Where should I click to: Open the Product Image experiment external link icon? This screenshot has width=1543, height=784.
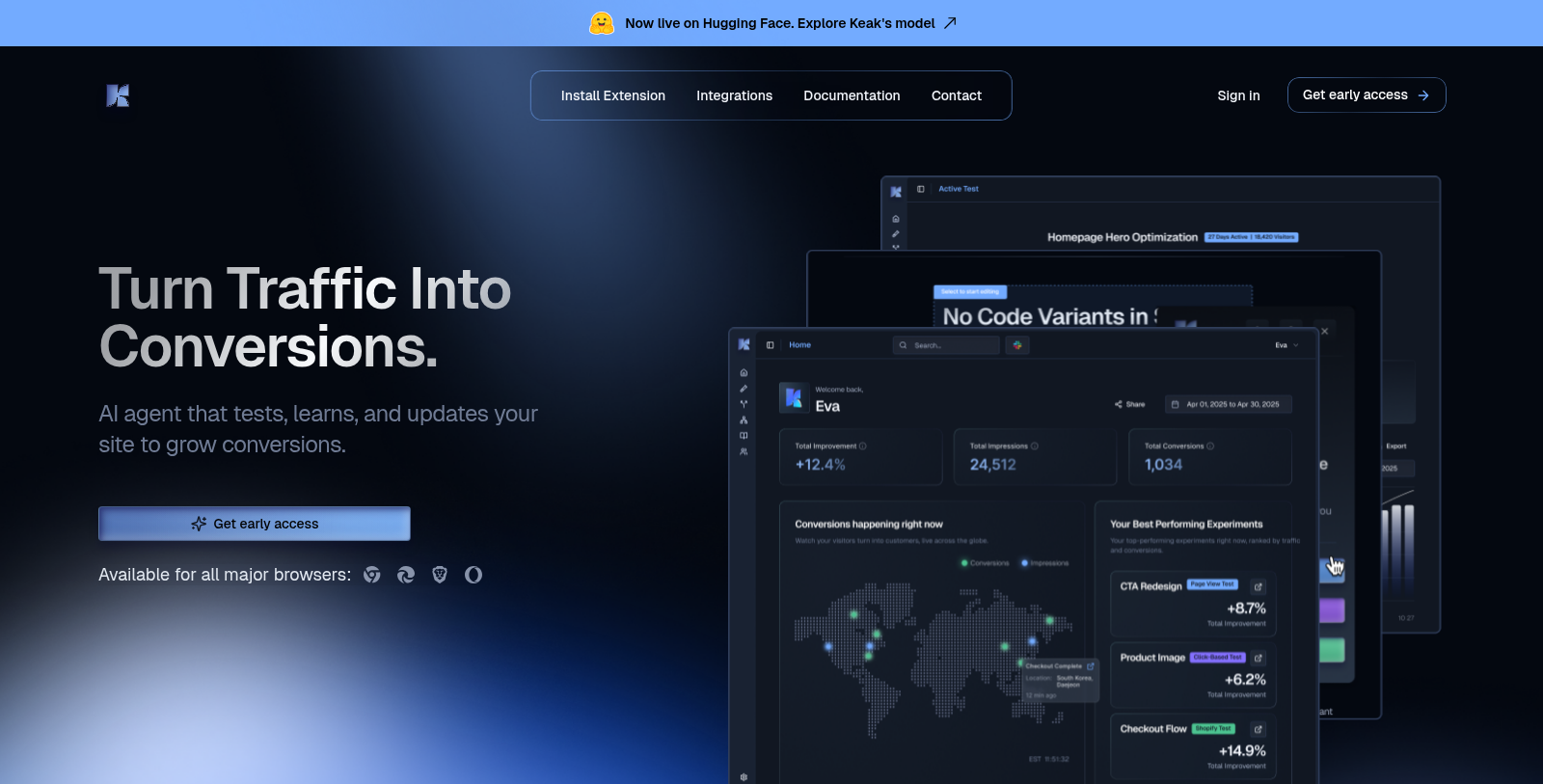[1258, 658]
